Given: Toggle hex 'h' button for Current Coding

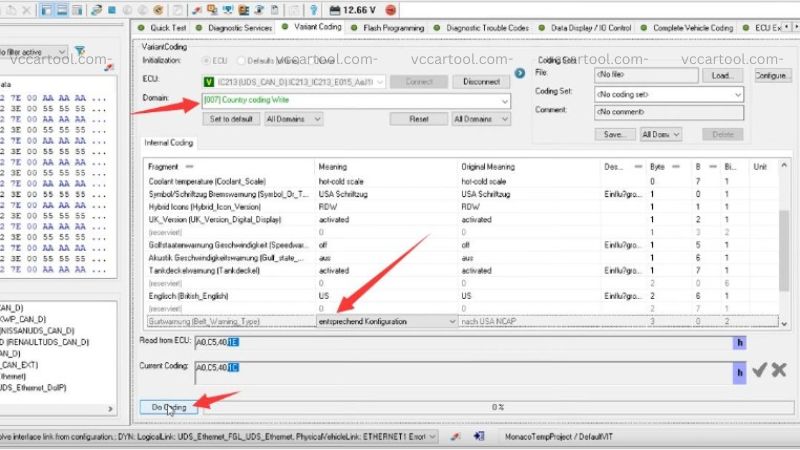Looking at the screenshot, I should pyautogui.click(x=739, y=373).
